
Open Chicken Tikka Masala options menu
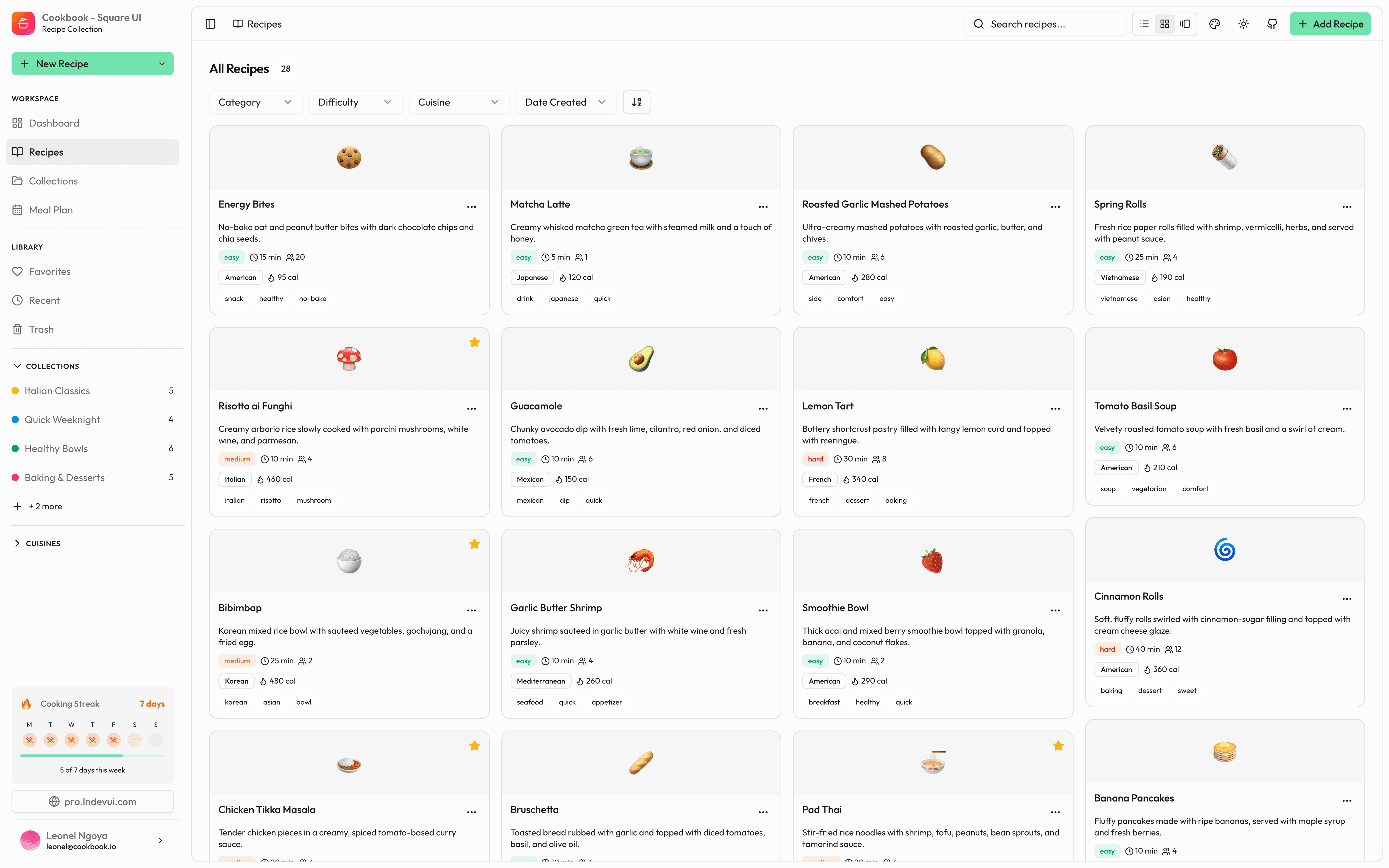tap(471, 812)
